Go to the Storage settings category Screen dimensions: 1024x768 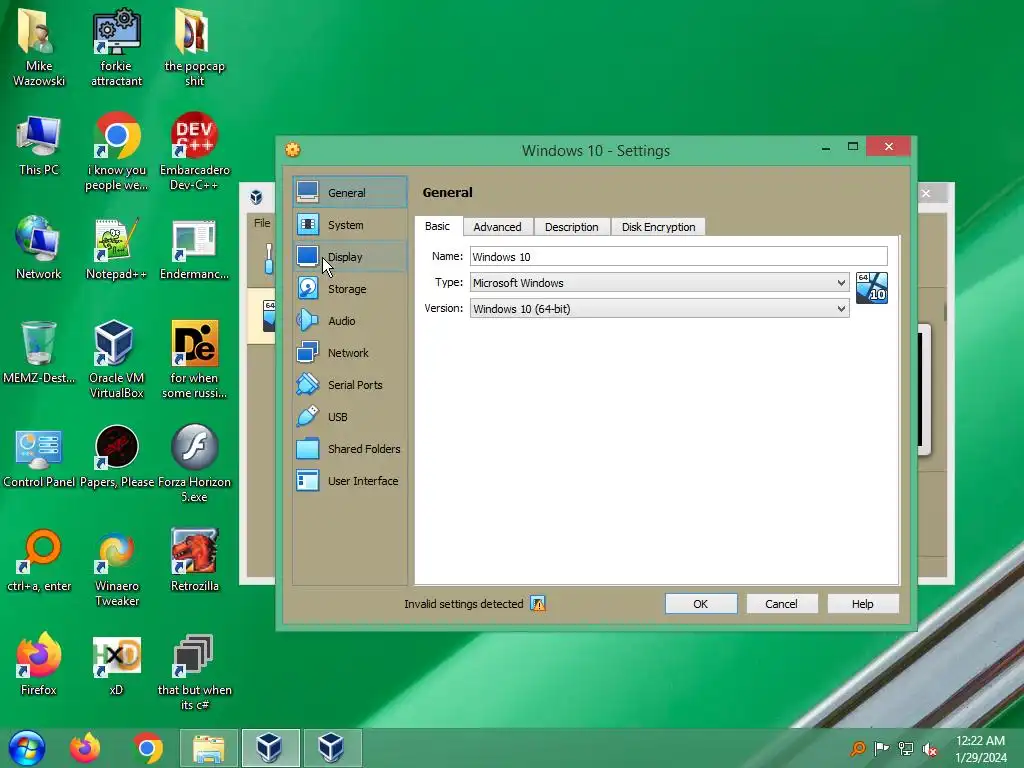350,289
